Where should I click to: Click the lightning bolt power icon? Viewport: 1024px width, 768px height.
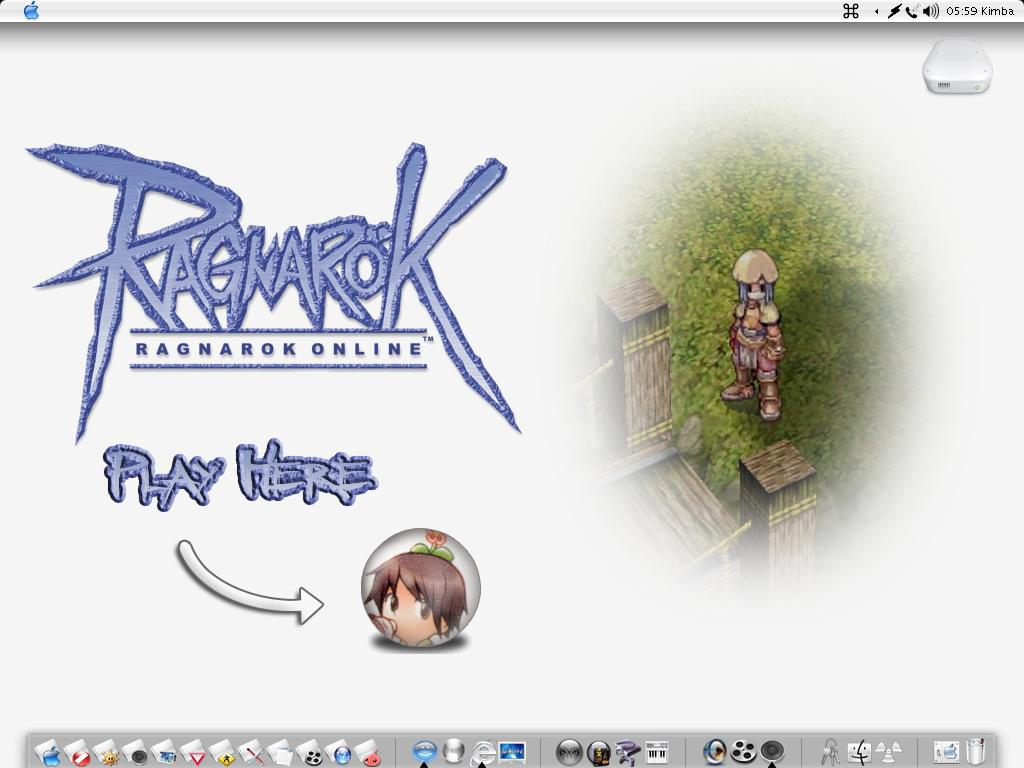pos(893,11)
